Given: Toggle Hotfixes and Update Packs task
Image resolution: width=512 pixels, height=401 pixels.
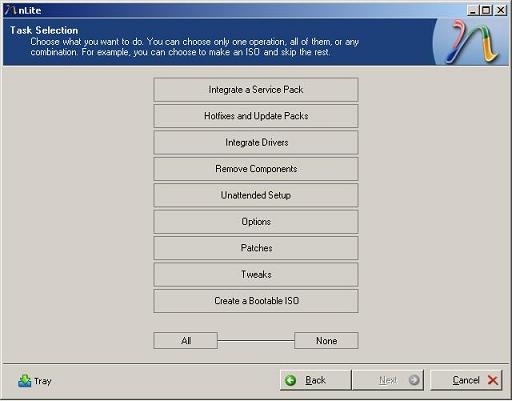Looking at the screenshot, I should click(x=256, y=116).
